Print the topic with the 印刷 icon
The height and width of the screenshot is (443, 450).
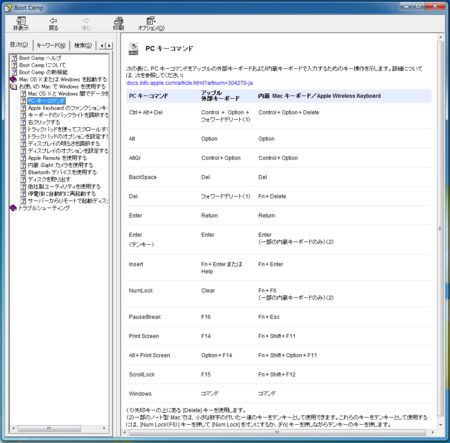click(x=118, y=24)
